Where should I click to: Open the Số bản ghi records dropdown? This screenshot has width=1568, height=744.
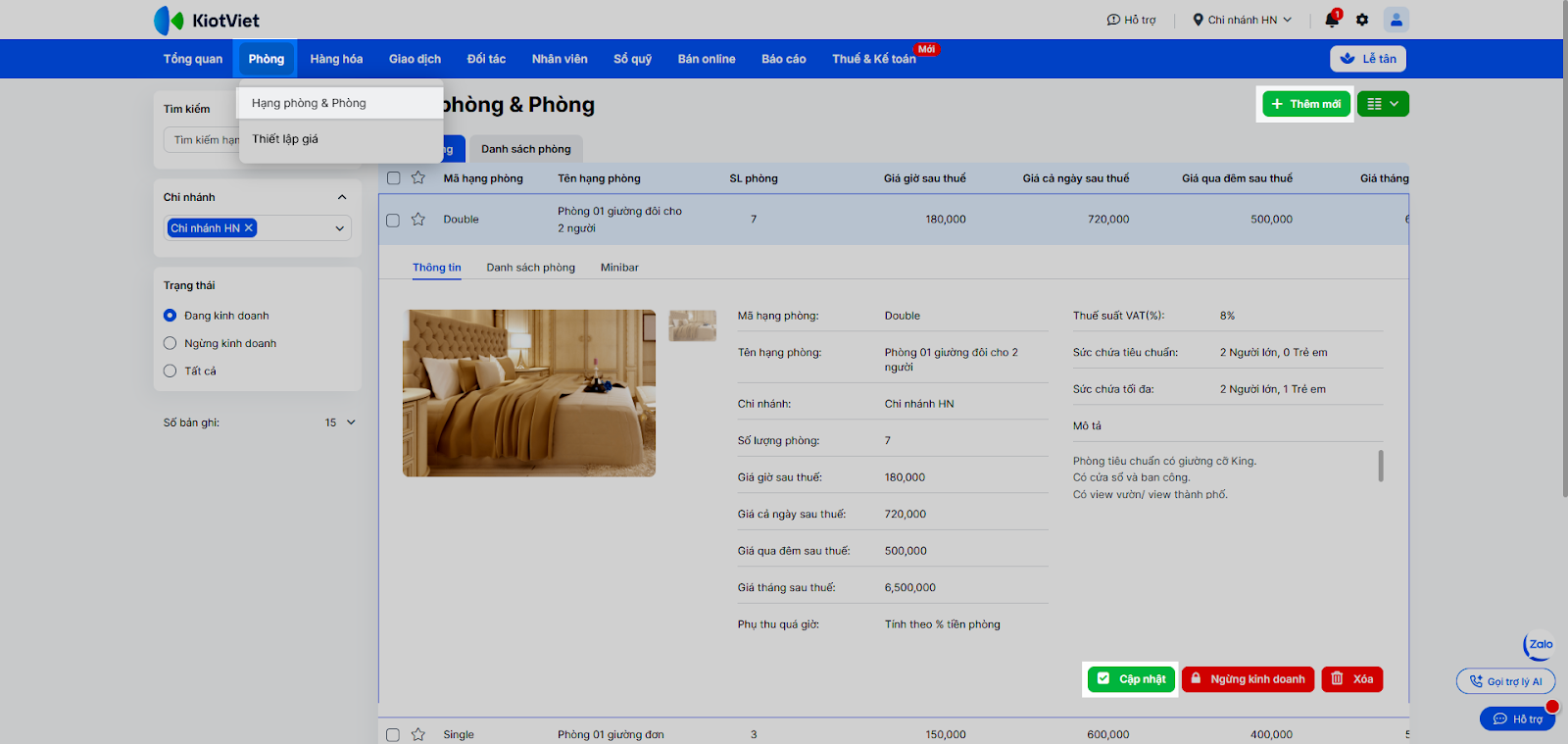340,422
